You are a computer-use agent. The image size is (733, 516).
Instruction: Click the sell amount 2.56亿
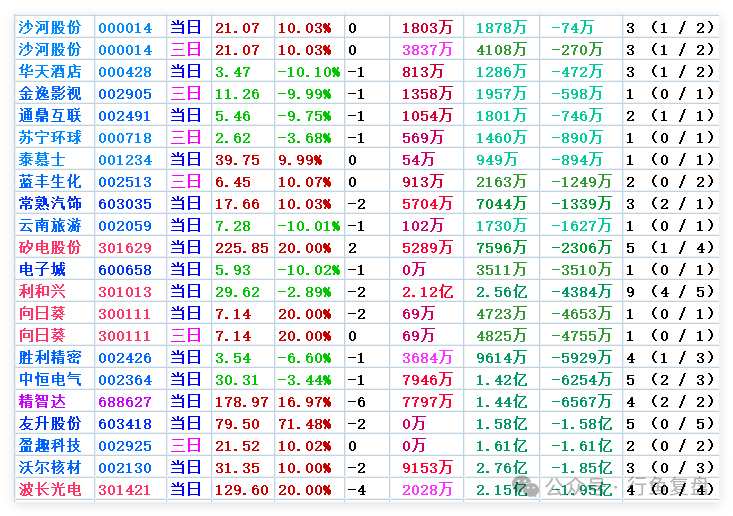pyautogui.click(x=501, y=292)
